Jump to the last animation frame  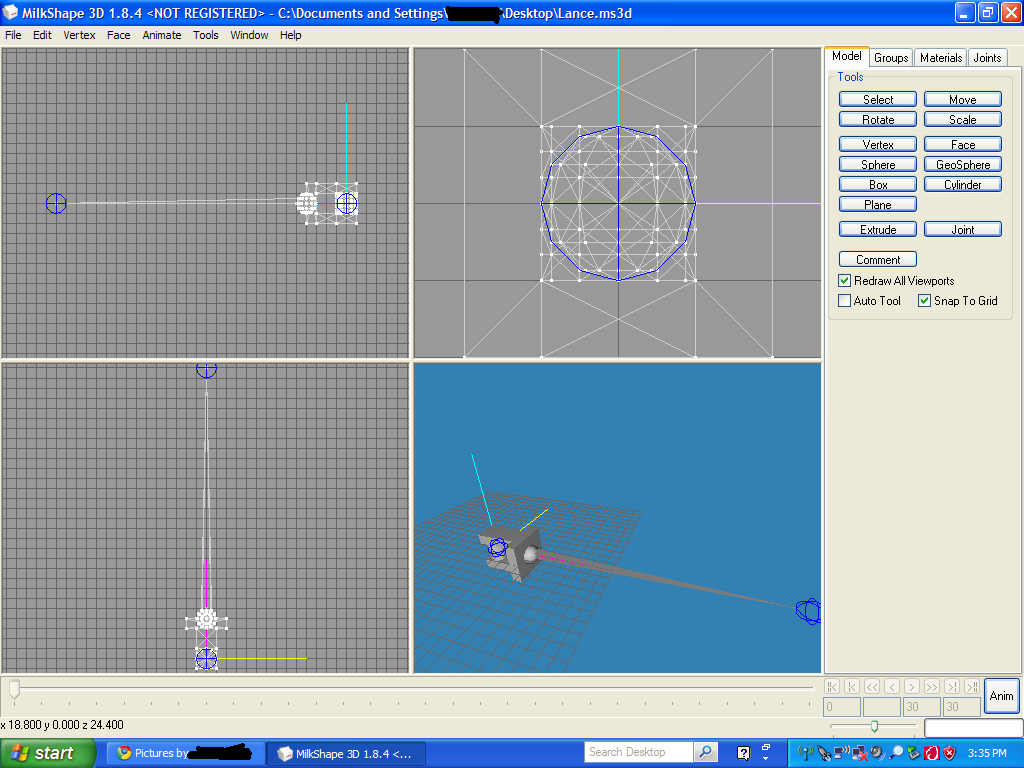tap(972, 686)
